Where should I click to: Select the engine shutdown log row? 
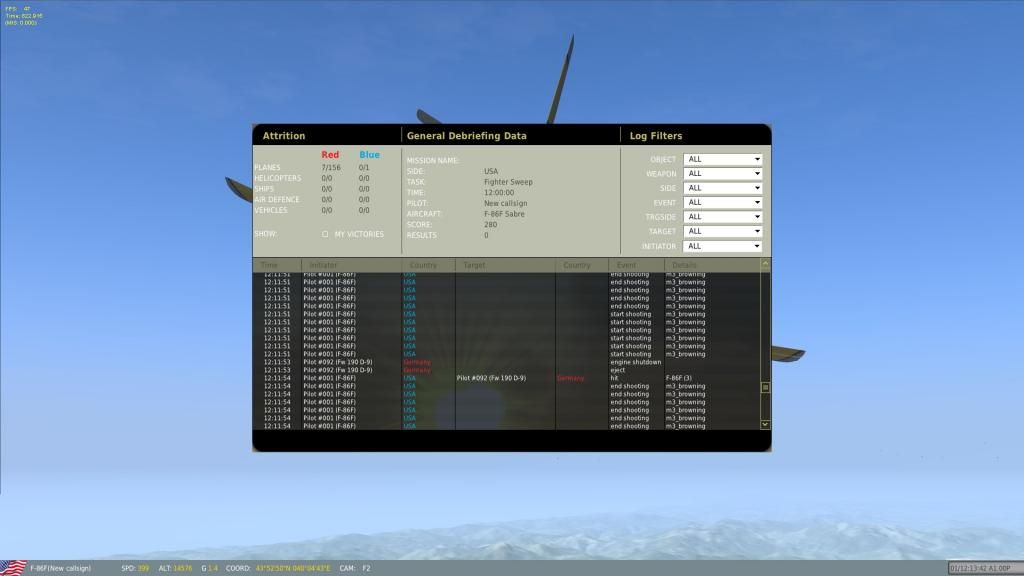(x=500, y=362)
